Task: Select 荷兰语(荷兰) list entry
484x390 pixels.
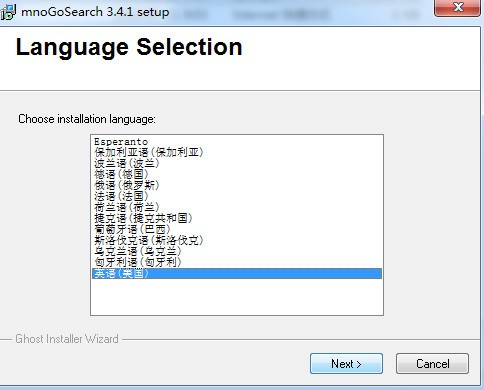Action: tap(237, 207)
